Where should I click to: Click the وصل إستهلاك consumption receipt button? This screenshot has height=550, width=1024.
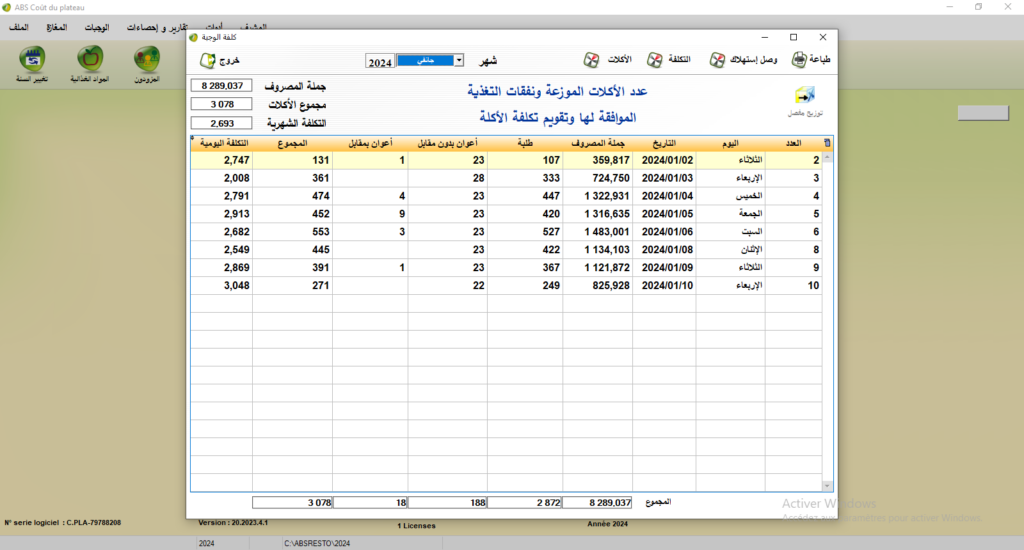point(743,59)
